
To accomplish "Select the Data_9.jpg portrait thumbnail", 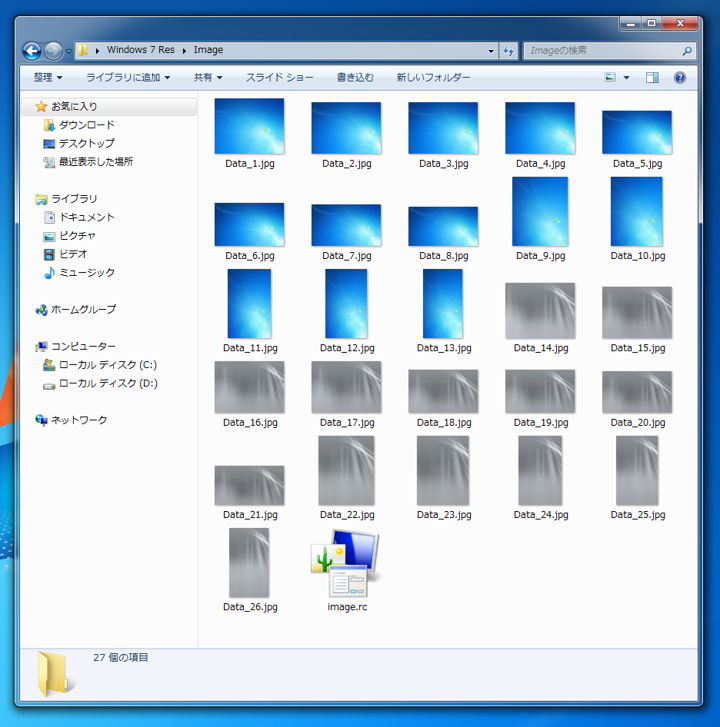I will (540, 211).
